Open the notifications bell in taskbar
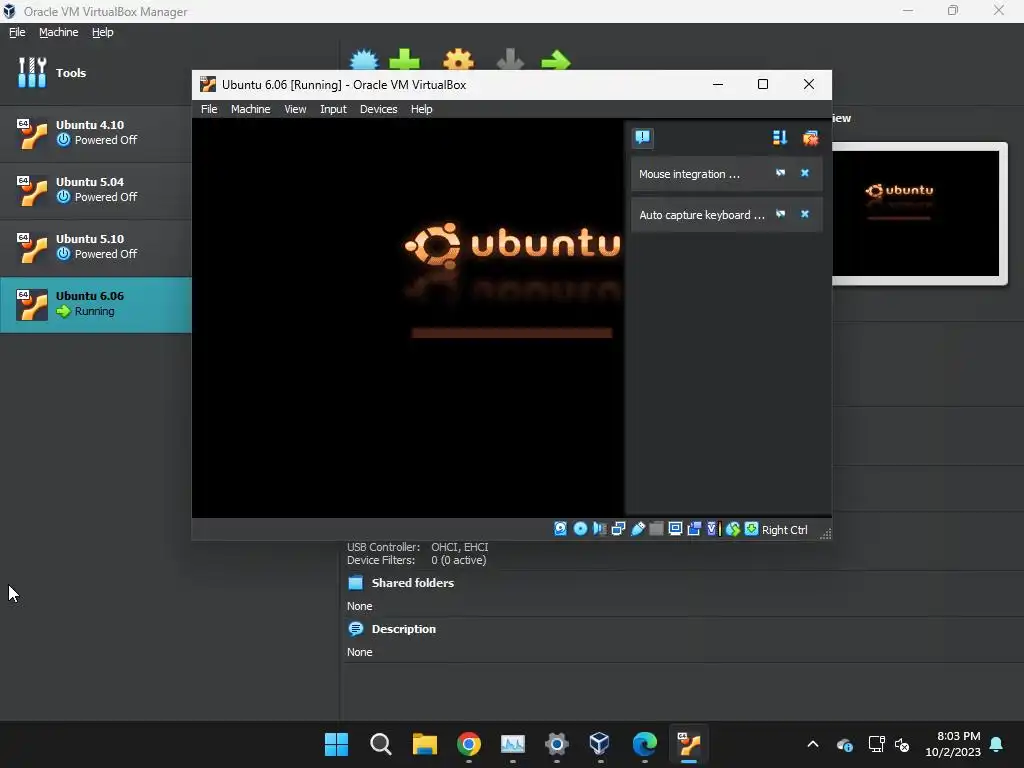1024x768 pixels. (x=997, y=744)
